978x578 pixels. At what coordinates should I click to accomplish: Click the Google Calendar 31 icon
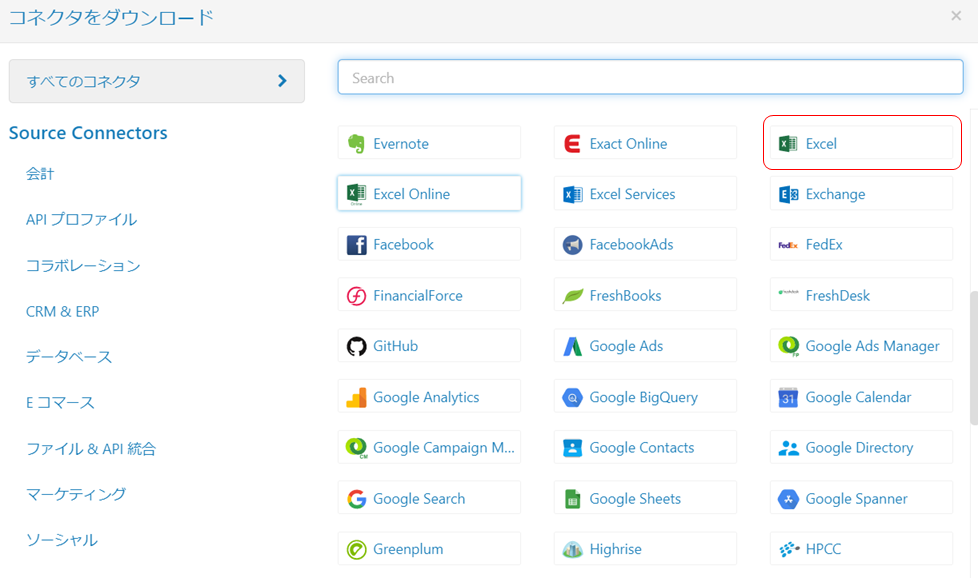[788, 397]
